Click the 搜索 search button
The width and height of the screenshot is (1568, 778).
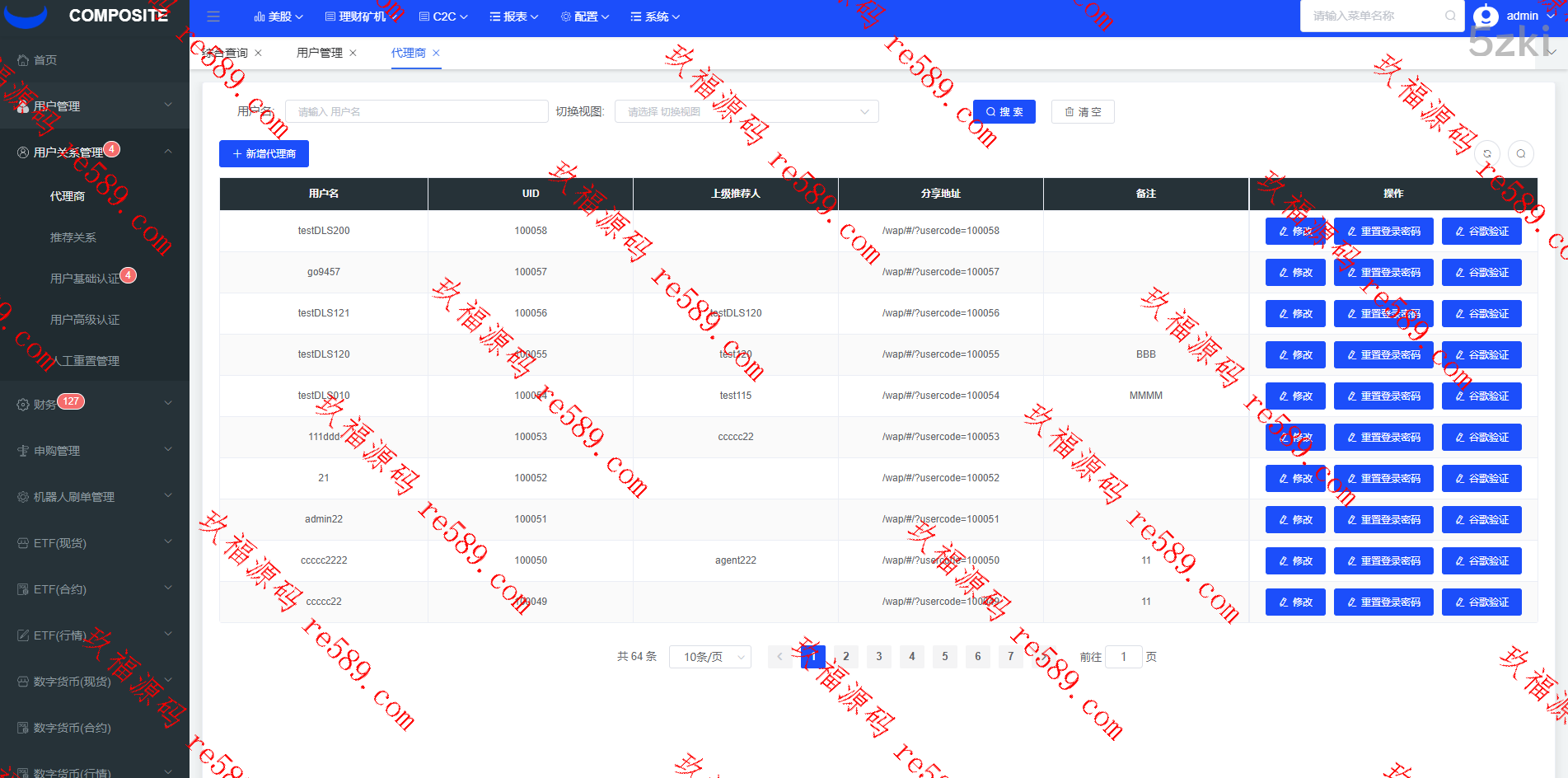(x=1004, y=112)
